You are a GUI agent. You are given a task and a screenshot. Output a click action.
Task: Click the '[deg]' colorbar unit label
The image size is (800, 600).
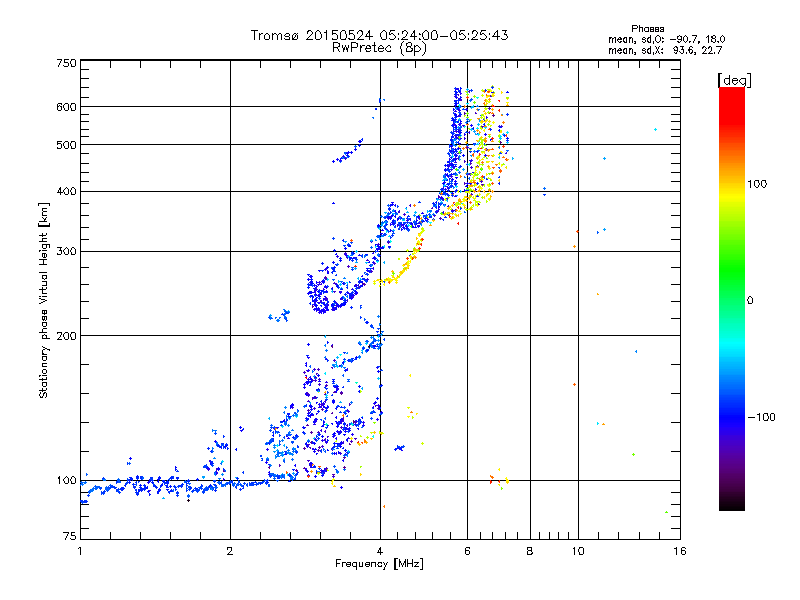pos(734,80)
